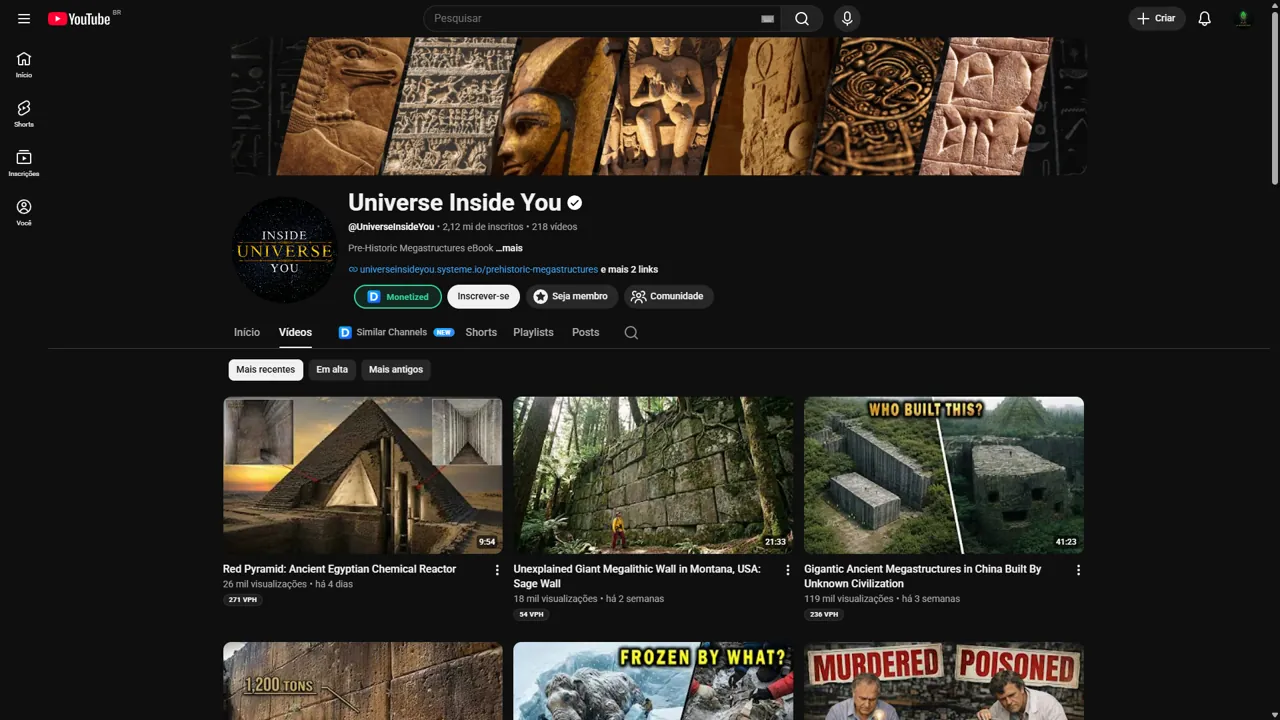Open the hamburger guide menu
The image size is (1280, 720).
click(24, 18)
